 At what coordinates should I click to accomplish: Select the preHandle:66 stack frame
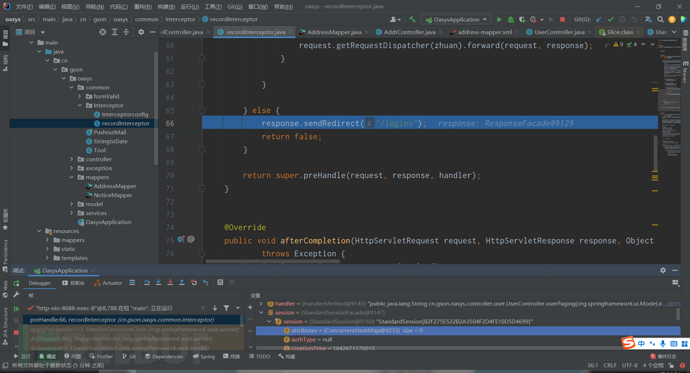click(132, 320)
